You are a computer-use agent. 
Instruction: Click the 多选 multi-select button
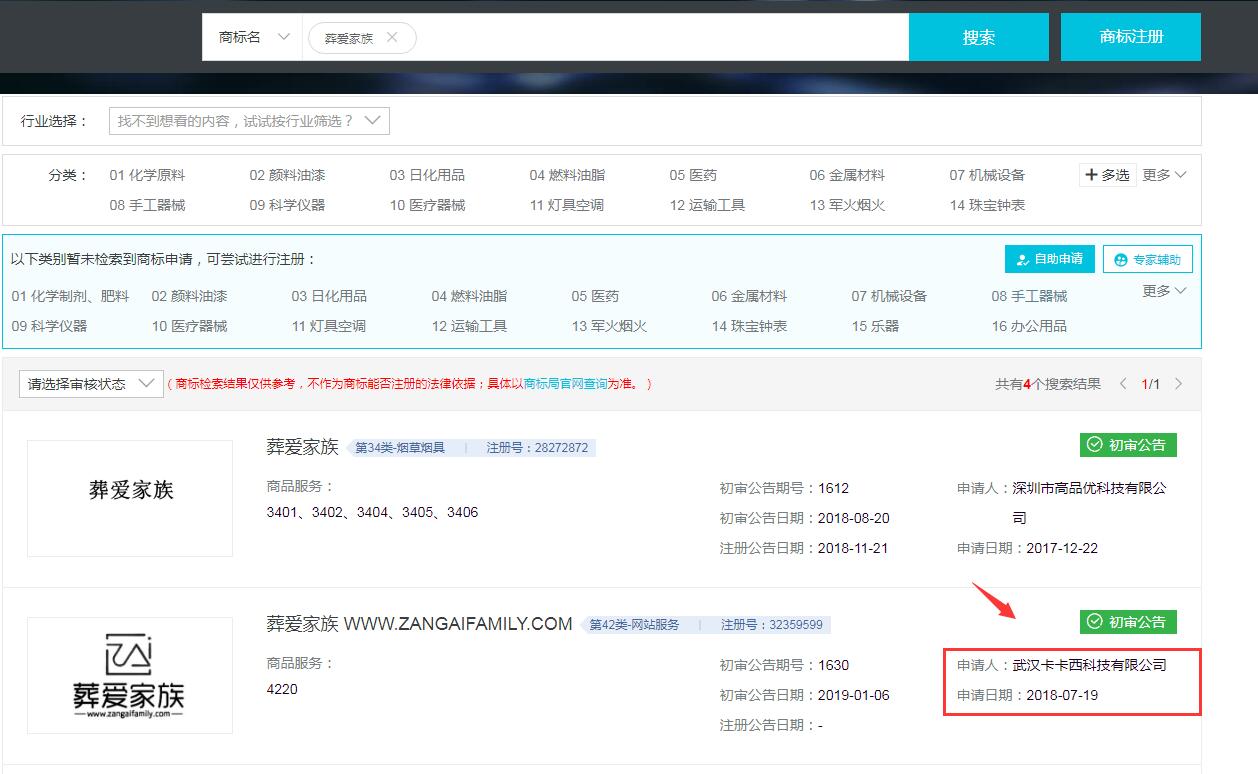point(1107,175)
